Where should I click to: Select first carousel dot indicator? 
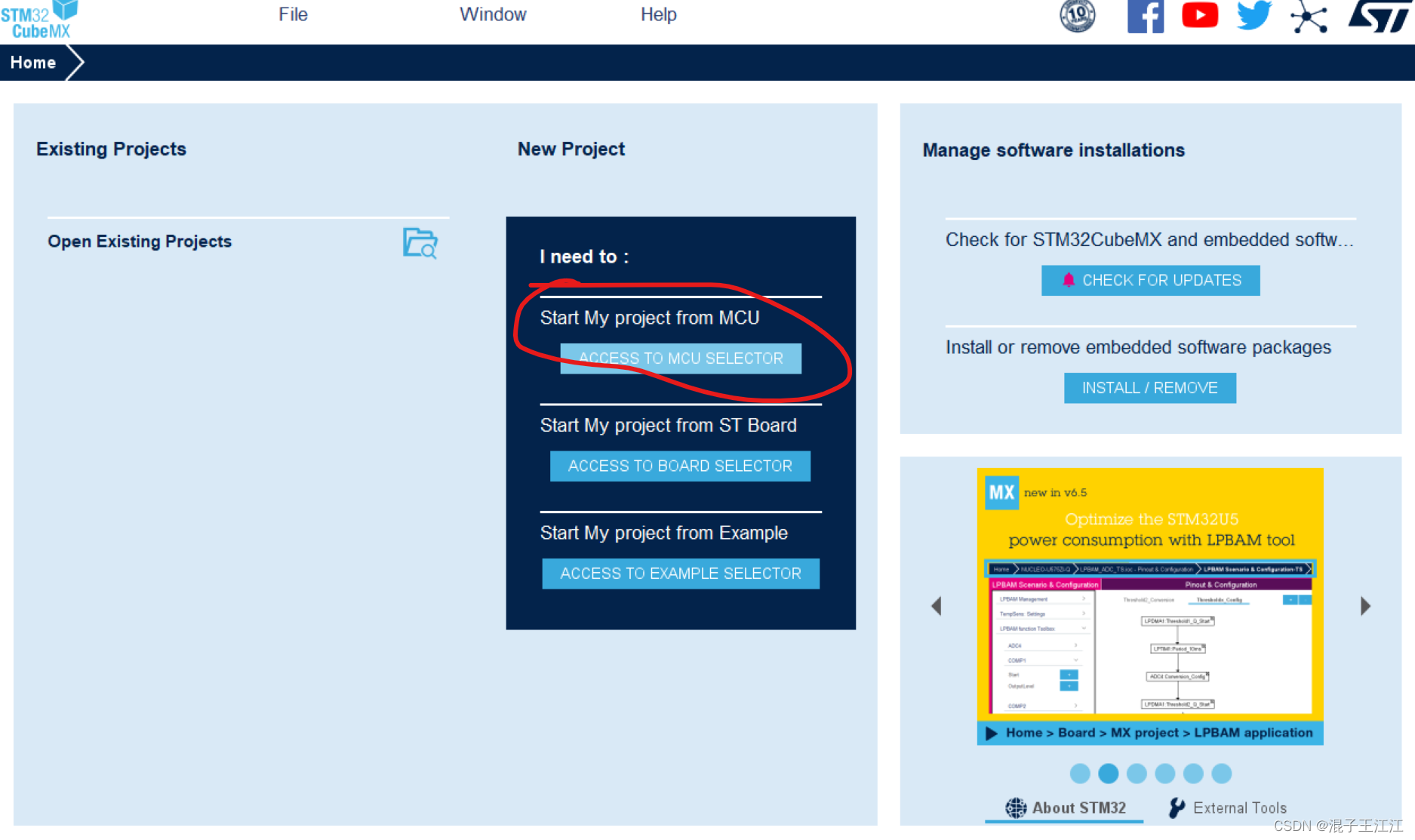1080,774
